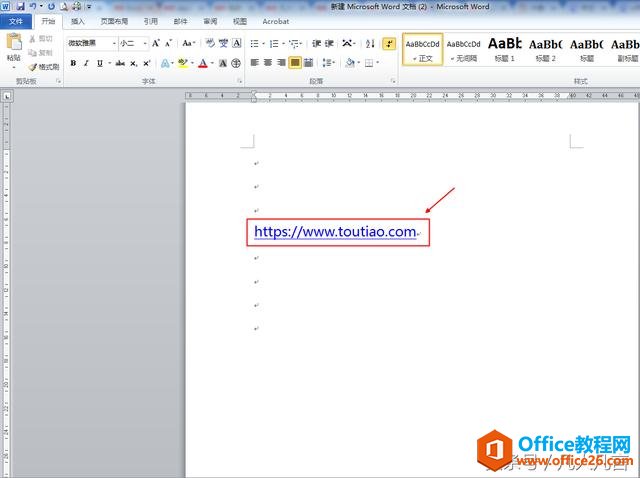
Task: Open the 微软雅黑 font name dropdown
Action: coord(114,43)
